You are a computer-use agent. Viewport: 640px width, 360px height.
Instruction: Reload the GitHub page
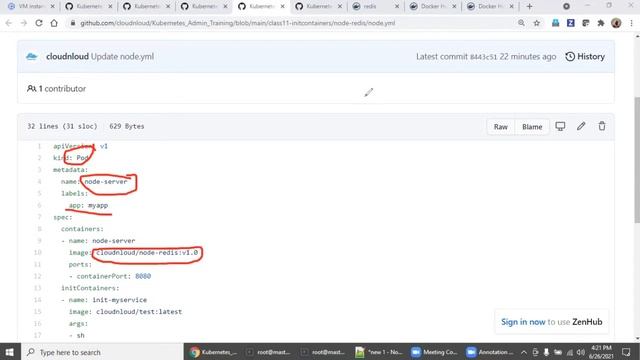(x=39, y=23)
